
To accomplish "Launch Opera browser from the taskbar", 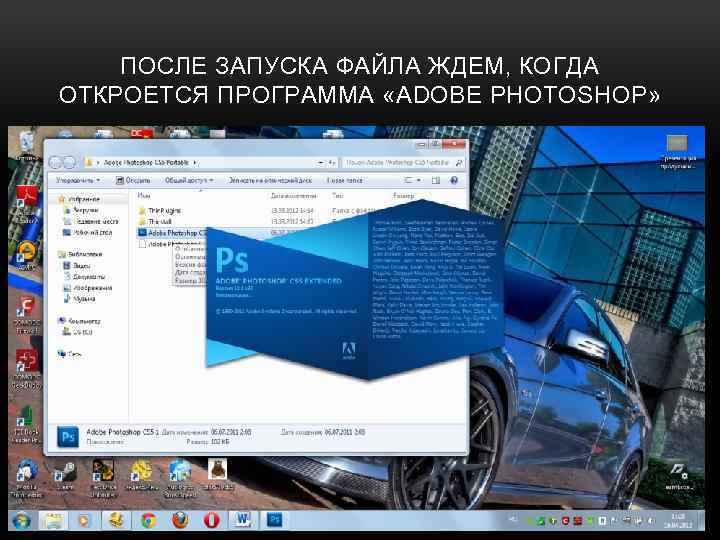I will [x=211, y=521].
